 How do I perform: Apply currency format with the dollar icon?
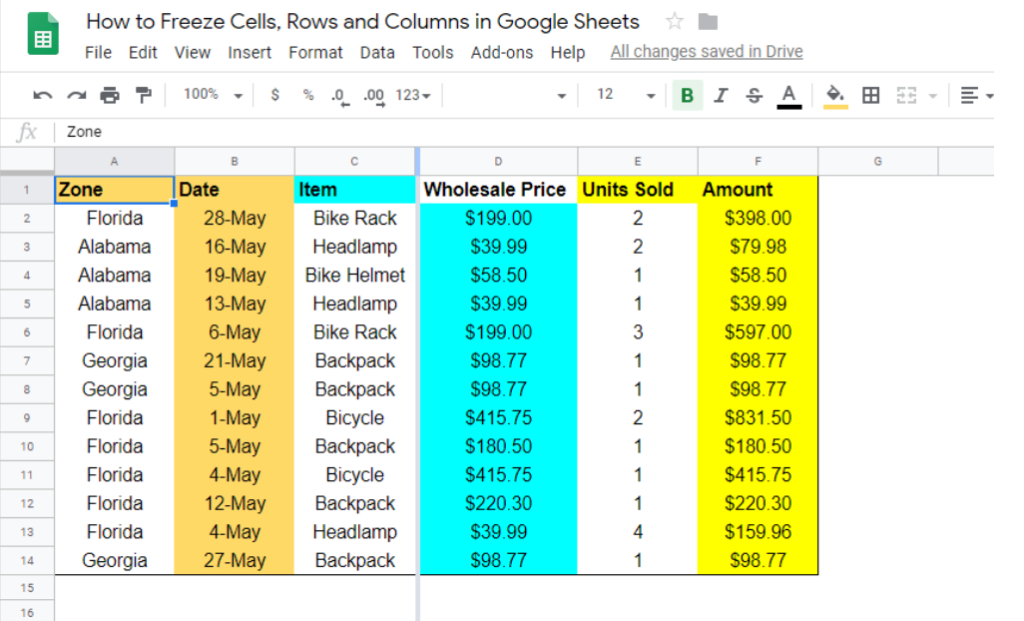(x=273, y=94)
